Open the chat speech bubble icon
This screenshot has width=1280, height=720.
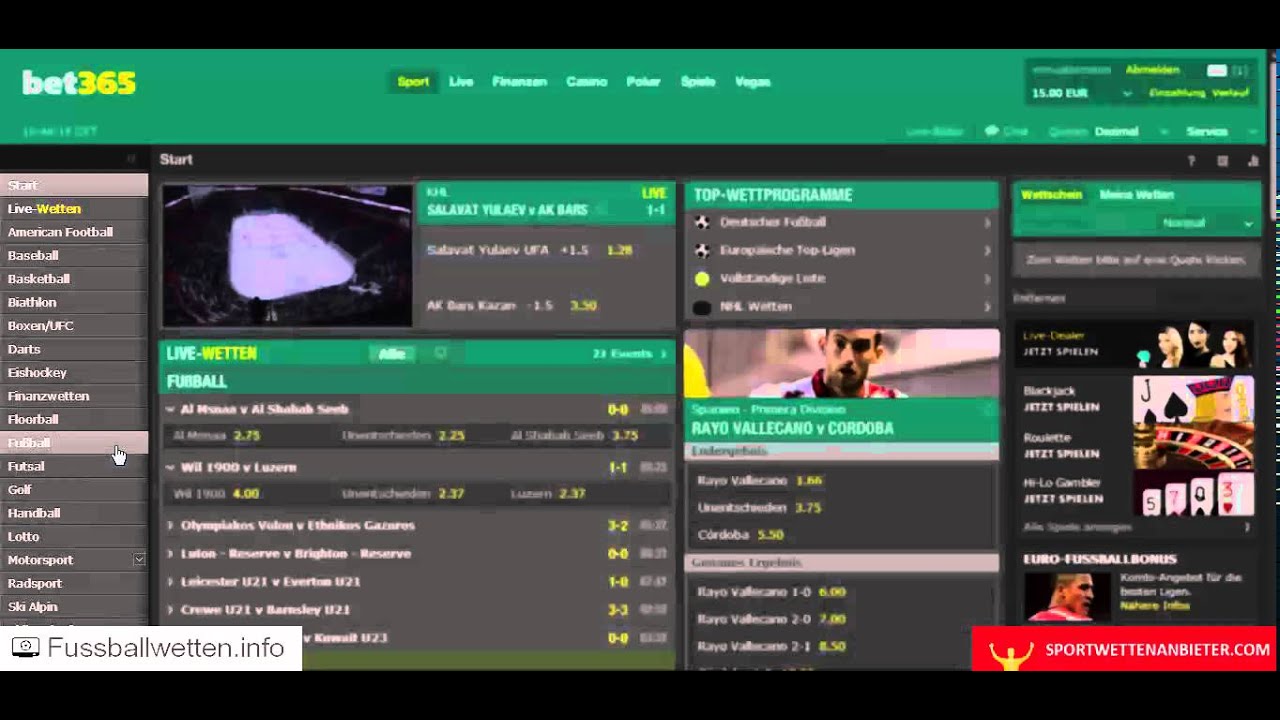tap(992, 131)
